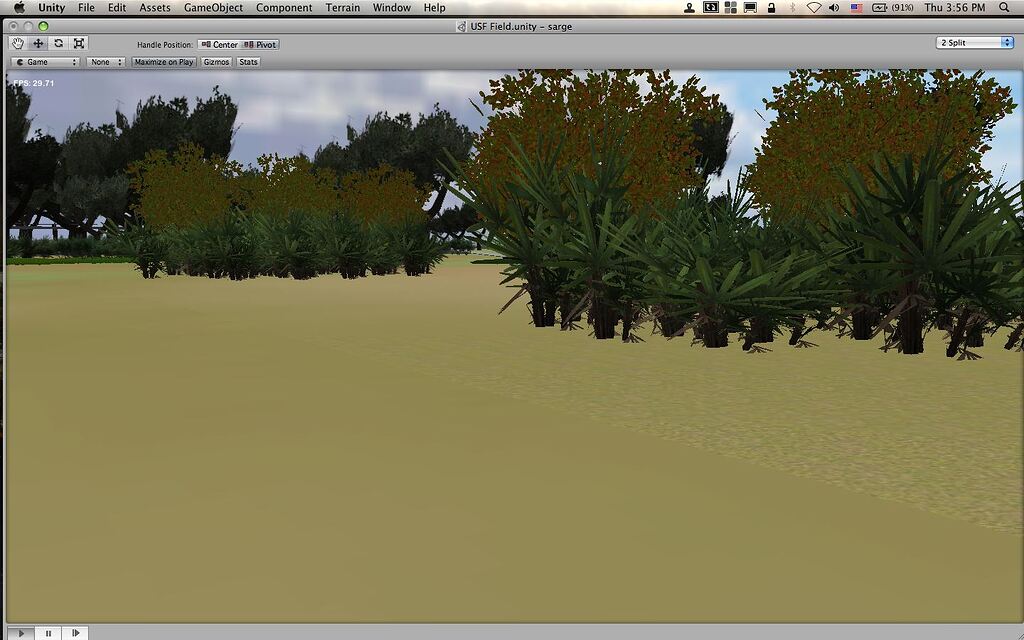This screenshot has height=640, width=1024.
Task: Set Handle Position to Center
Action: pos(222,44)
